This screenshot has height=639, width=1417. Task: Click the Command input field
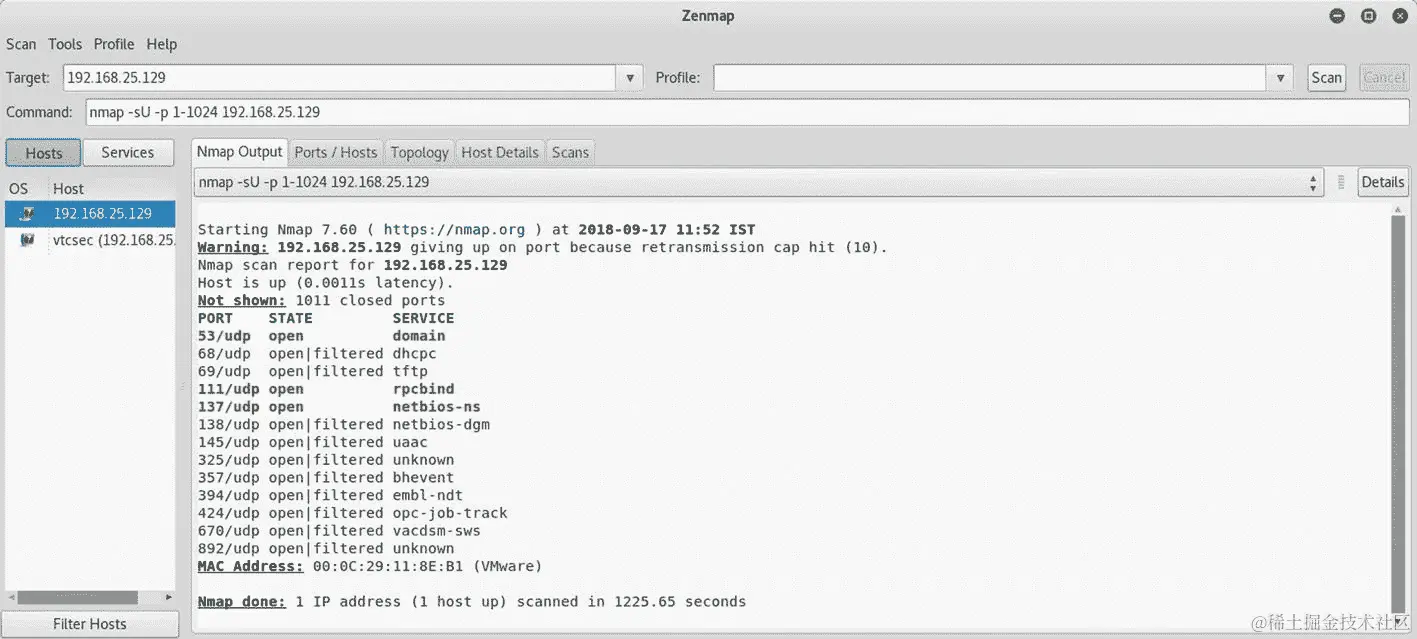pyautogui.click(x=747, y=112)
